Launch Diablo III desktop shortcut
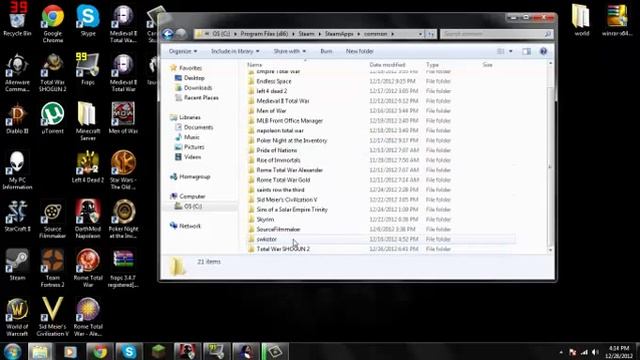Viewport: 640px width, 360px height. pyautogui.click(x=17, y=118)
